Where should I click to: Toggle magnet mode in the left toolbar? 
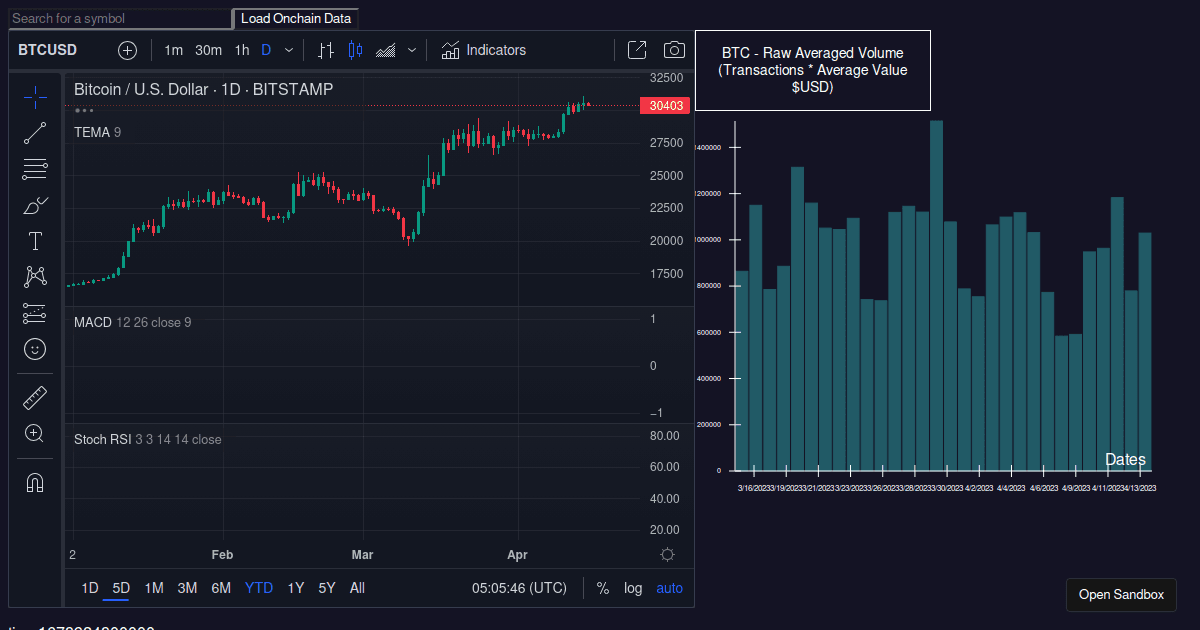pyautogui.click(x=35, y=482)
